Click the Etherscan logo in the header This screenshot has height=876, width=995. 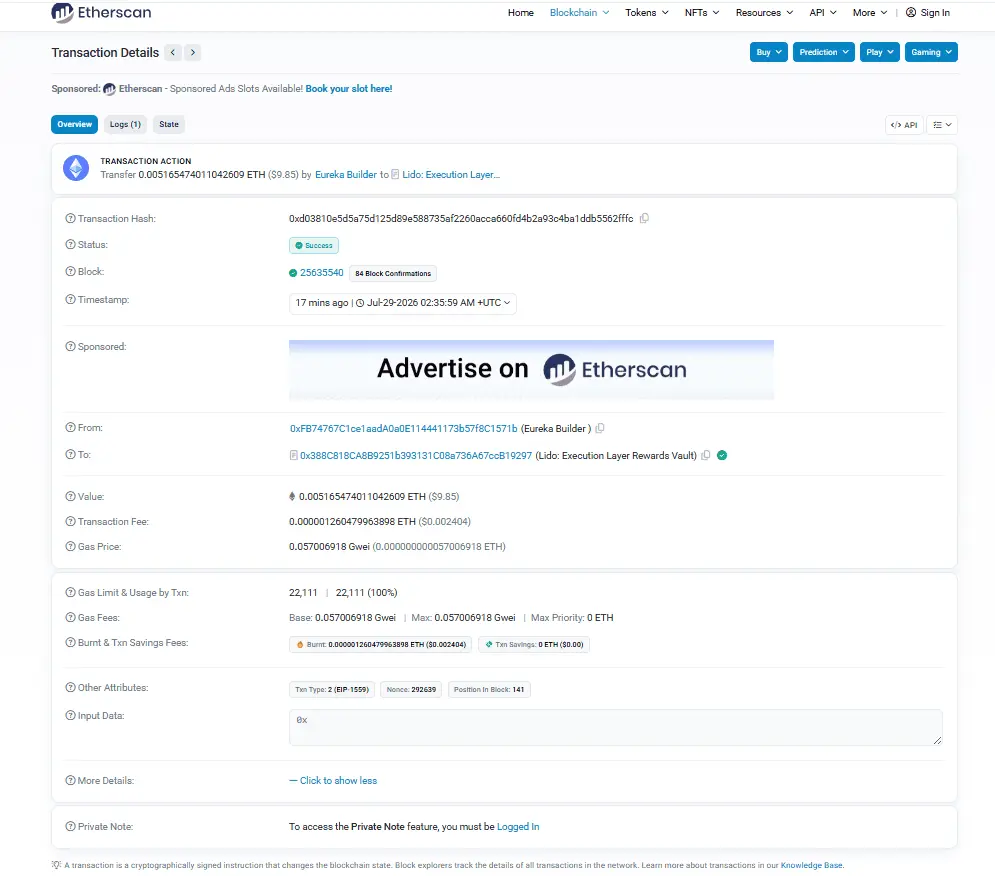[x=102, y=13]
